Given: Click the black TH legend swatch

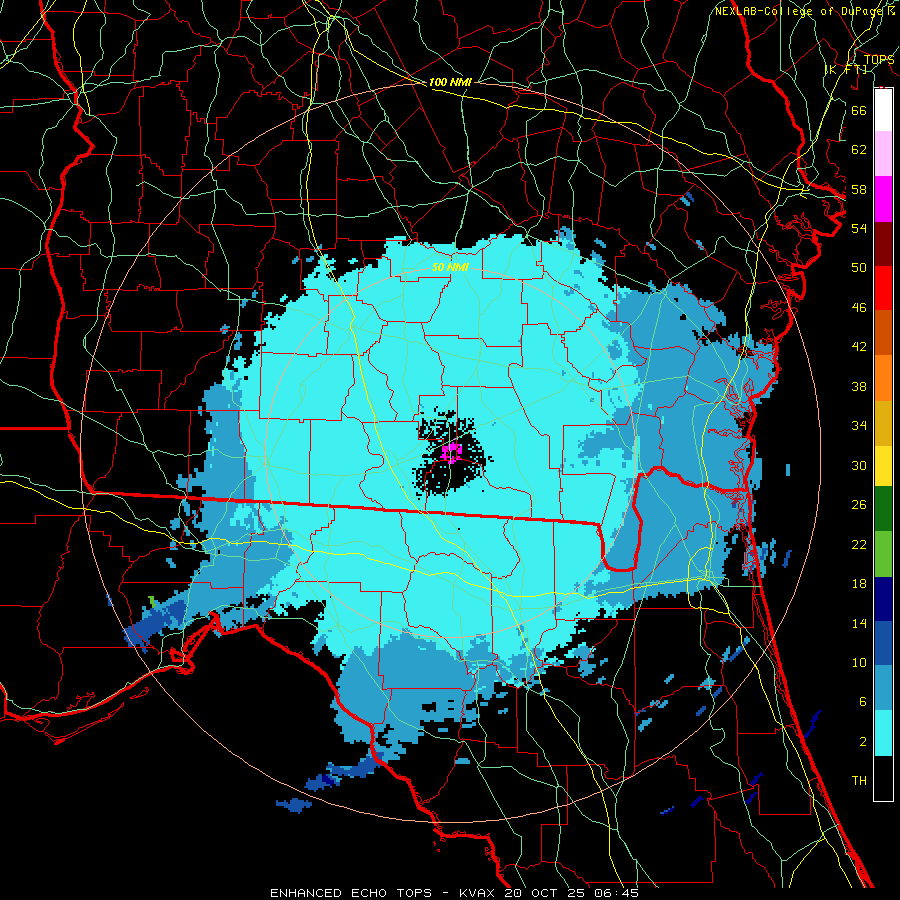Looking at the screenshot, I should 883,778.
